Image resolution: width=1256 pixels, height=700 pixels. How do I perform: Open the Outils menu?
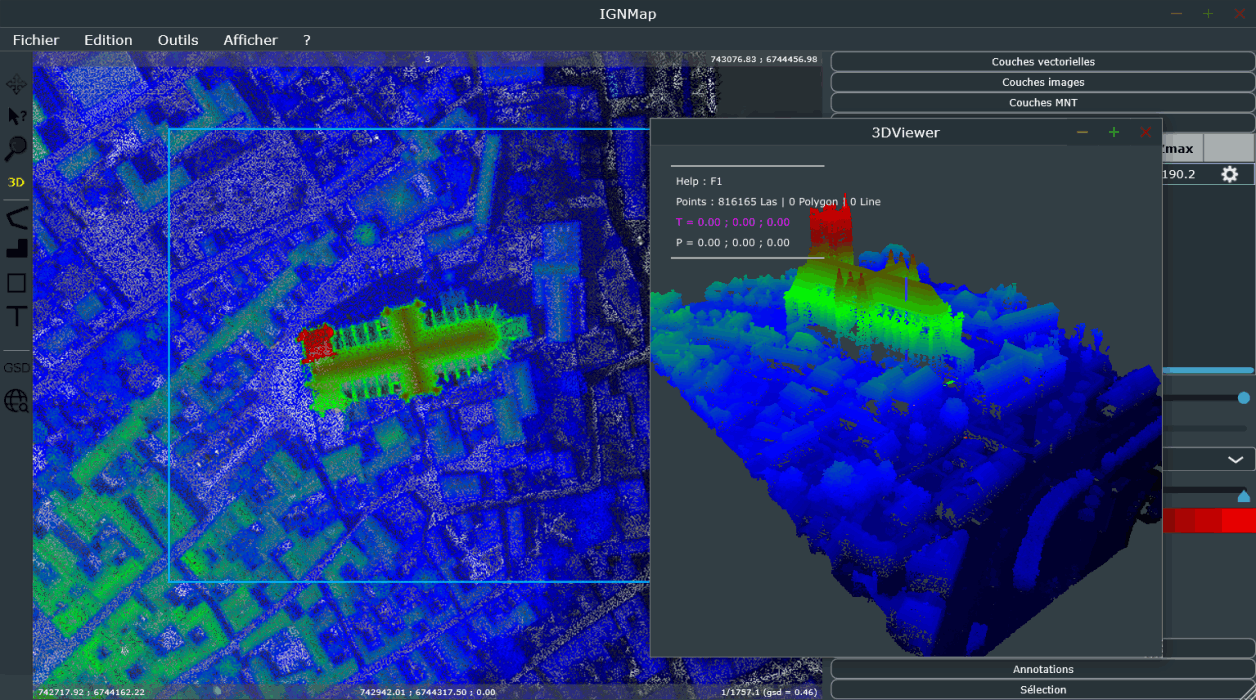(x=178, y=40)
